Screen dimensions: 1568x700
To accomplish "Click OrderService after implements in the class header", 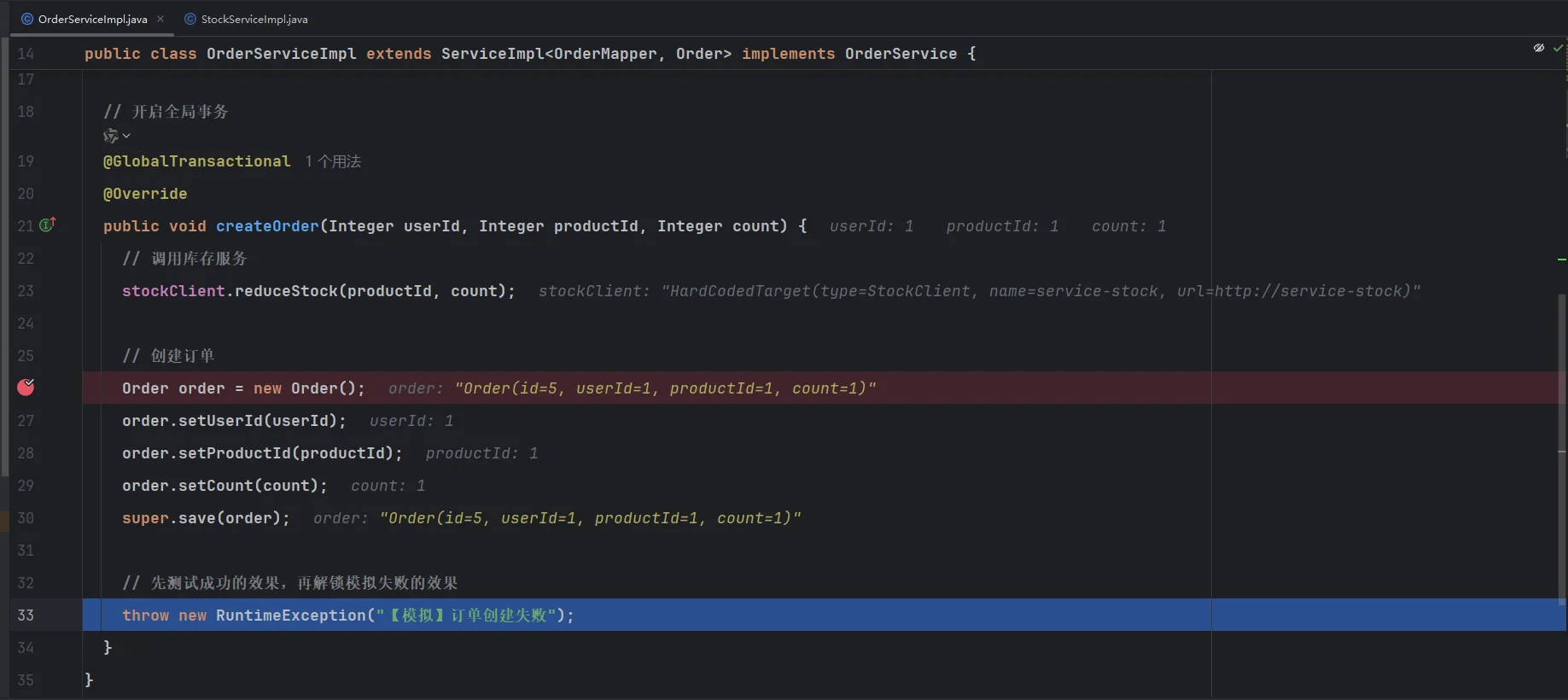I will [901, 54].
